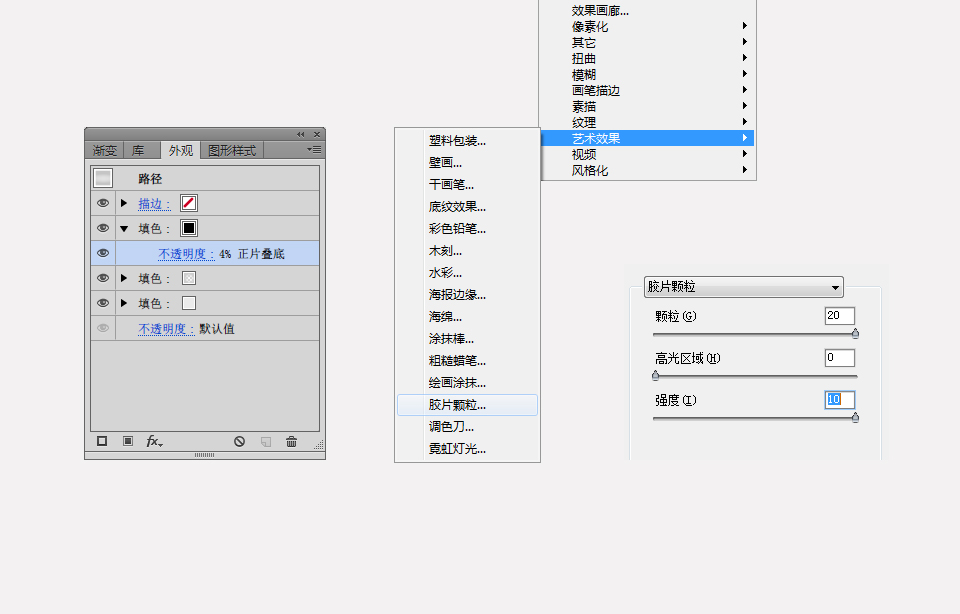Duplicate the selected appearance item

[267, 441]
